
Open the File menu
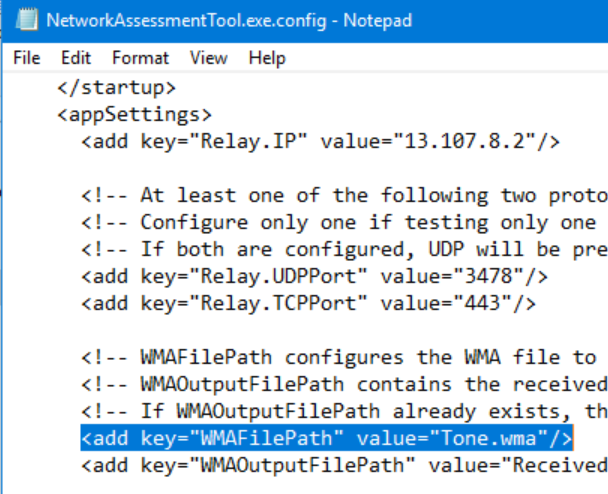coord(27,58)
